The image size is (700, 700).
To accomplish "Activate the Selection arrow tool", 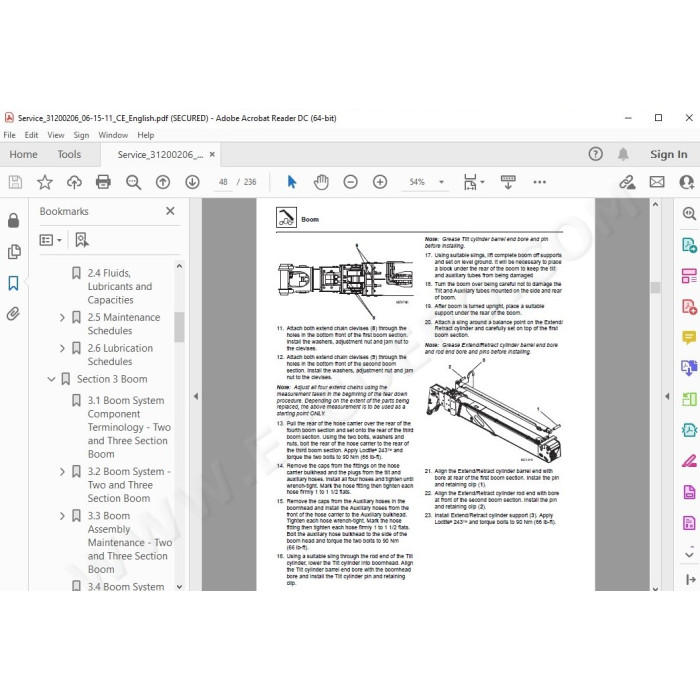I will pyautogui.click(x=292, y=182).
